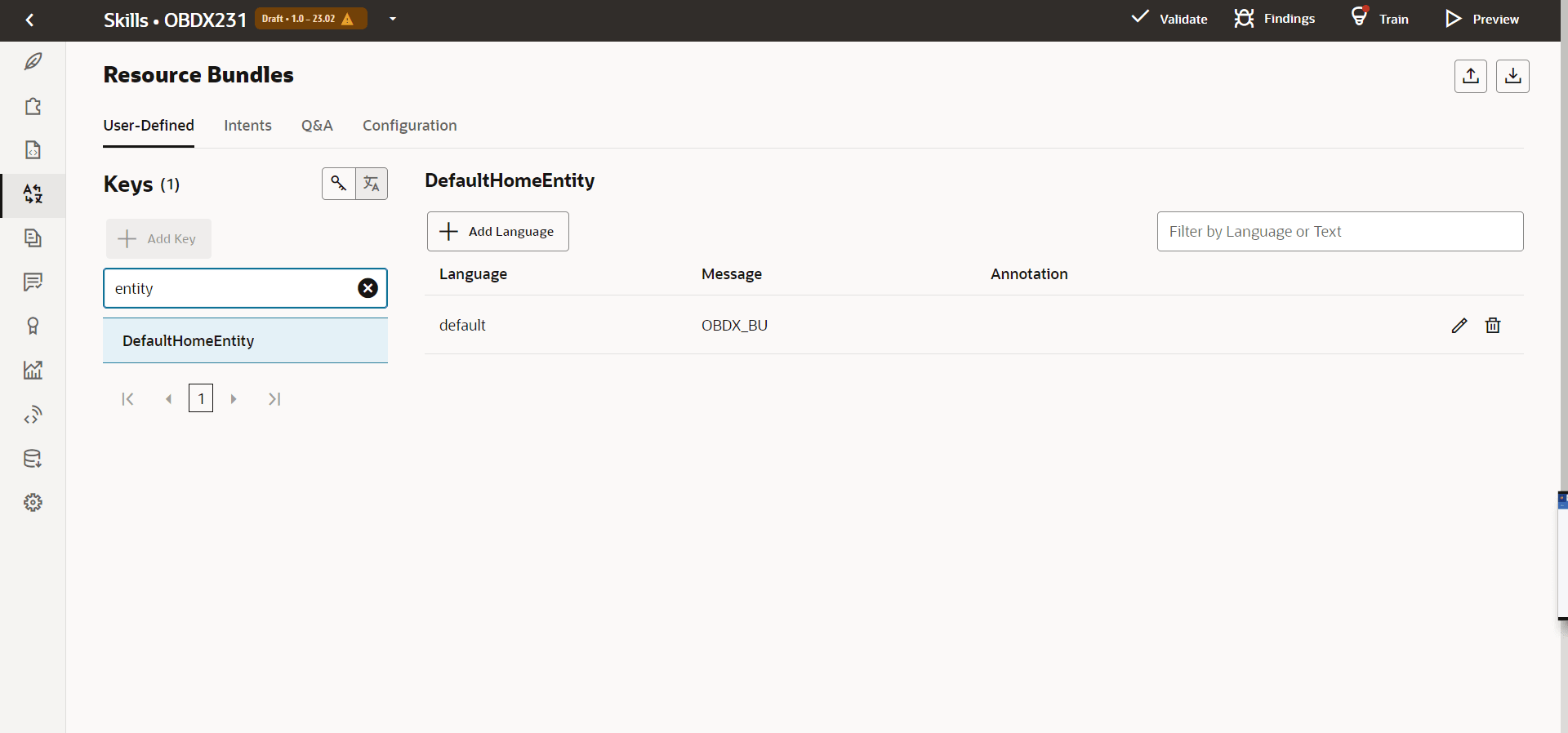The width and height of the screenshot is (1568, 733).
Task: Switch to the Intents tab
Action: pos(247,126)
